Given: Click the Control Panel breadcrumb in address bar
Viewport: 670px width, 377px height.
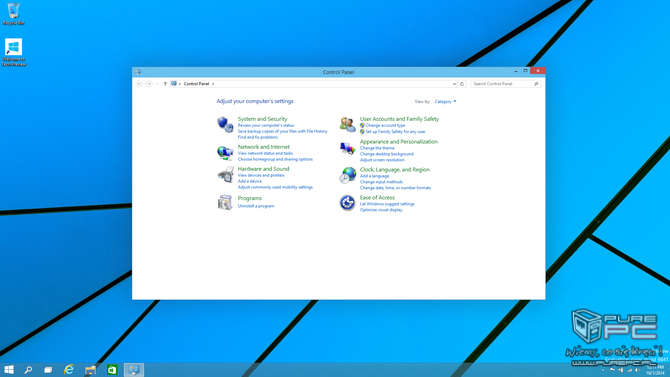Looking at the screenshot, I should pos(196,84).
